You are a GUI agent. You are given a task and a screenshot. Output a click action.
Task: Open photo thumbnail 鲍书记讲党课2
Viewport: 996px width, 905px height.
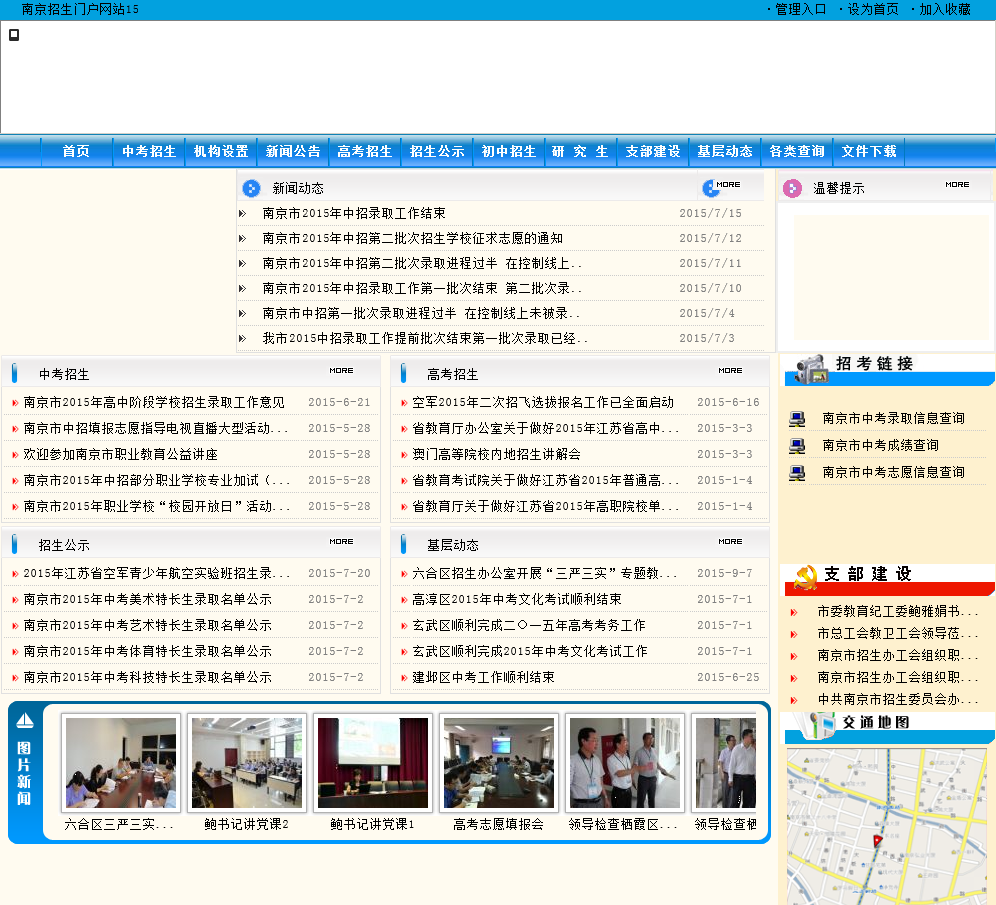(x=246, y=763)
